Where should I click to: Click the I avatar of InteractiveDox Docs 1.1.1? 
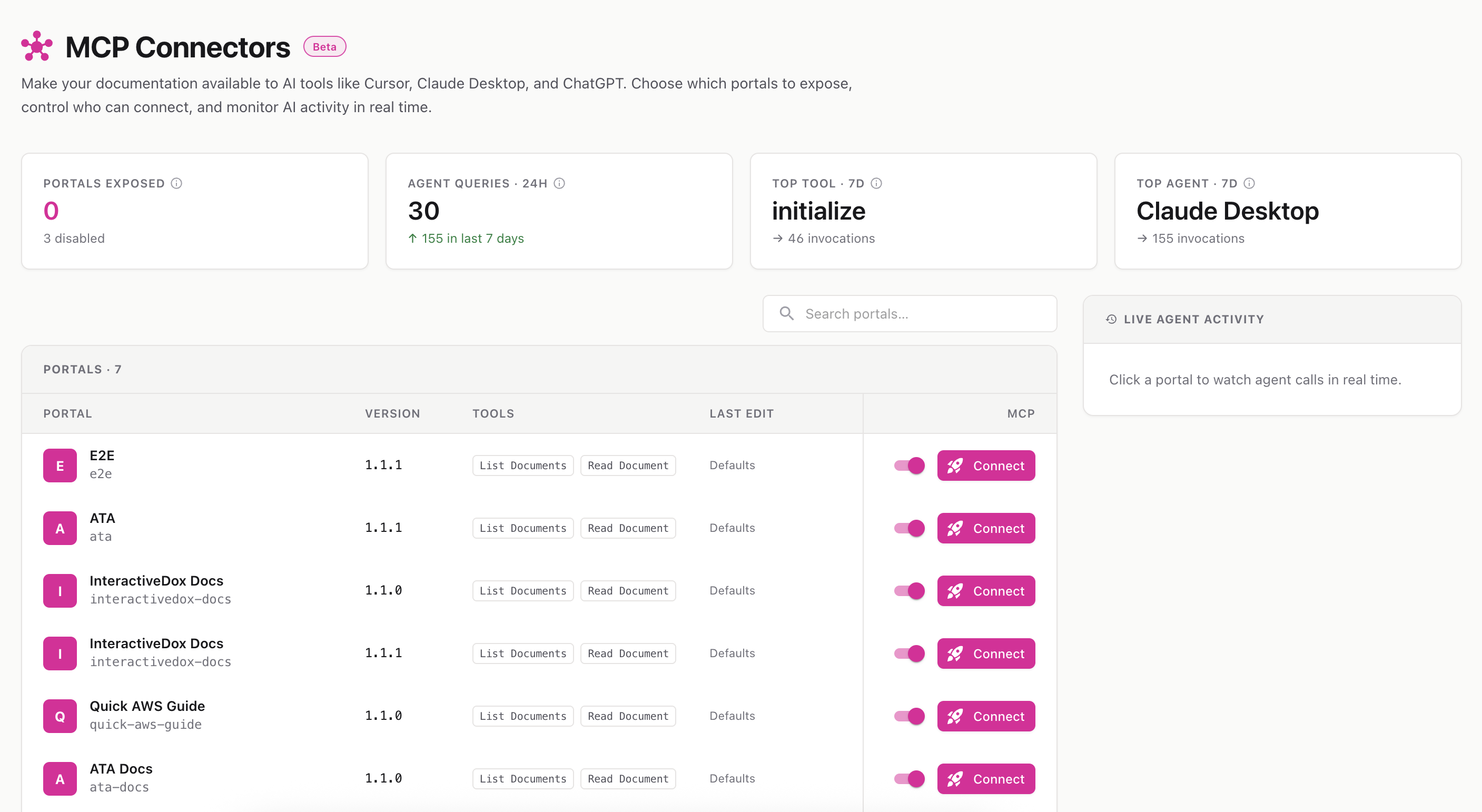point(60,653)
